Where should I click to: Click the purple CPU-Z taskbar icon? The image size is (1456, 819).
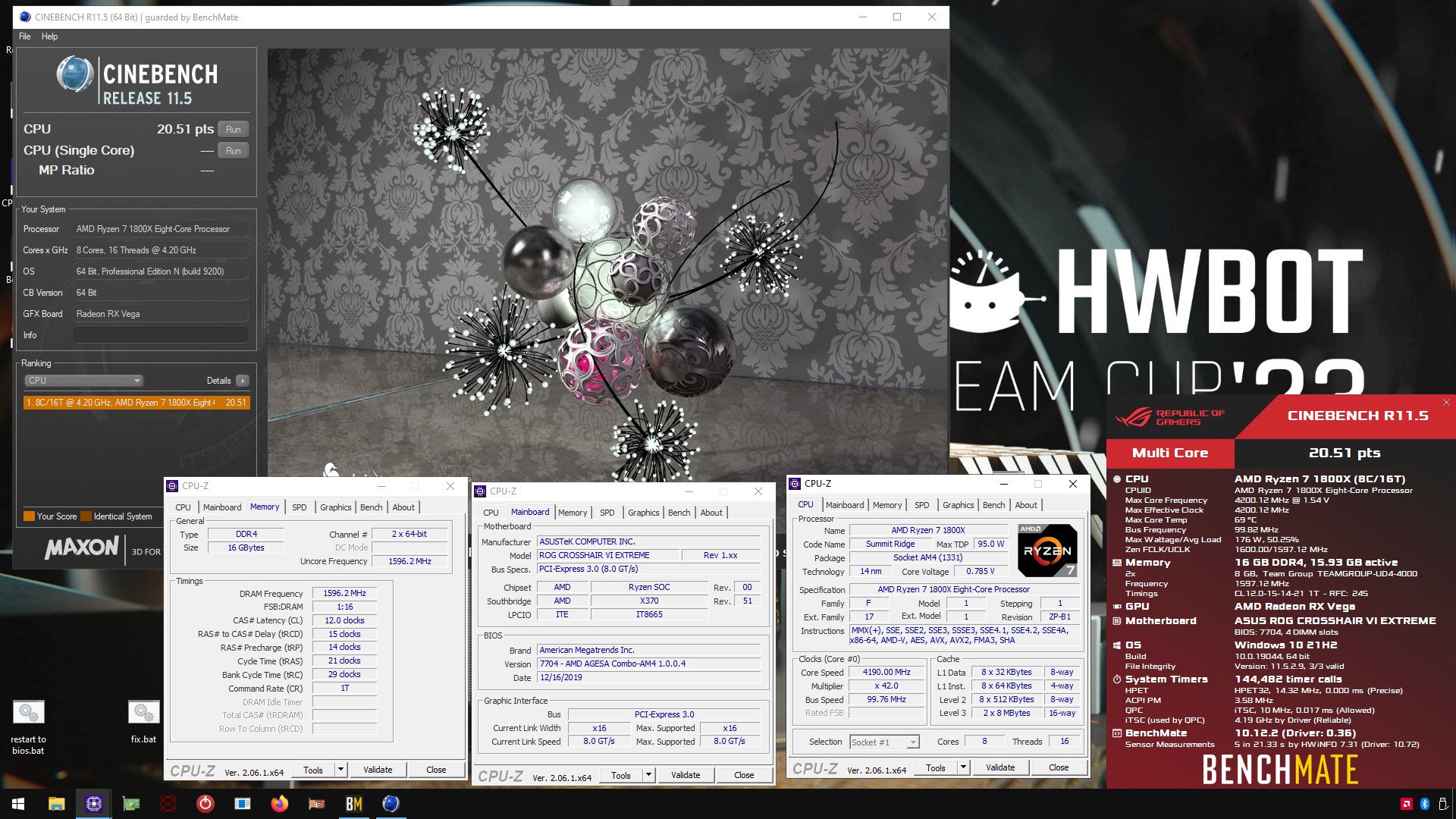(93, 804)
